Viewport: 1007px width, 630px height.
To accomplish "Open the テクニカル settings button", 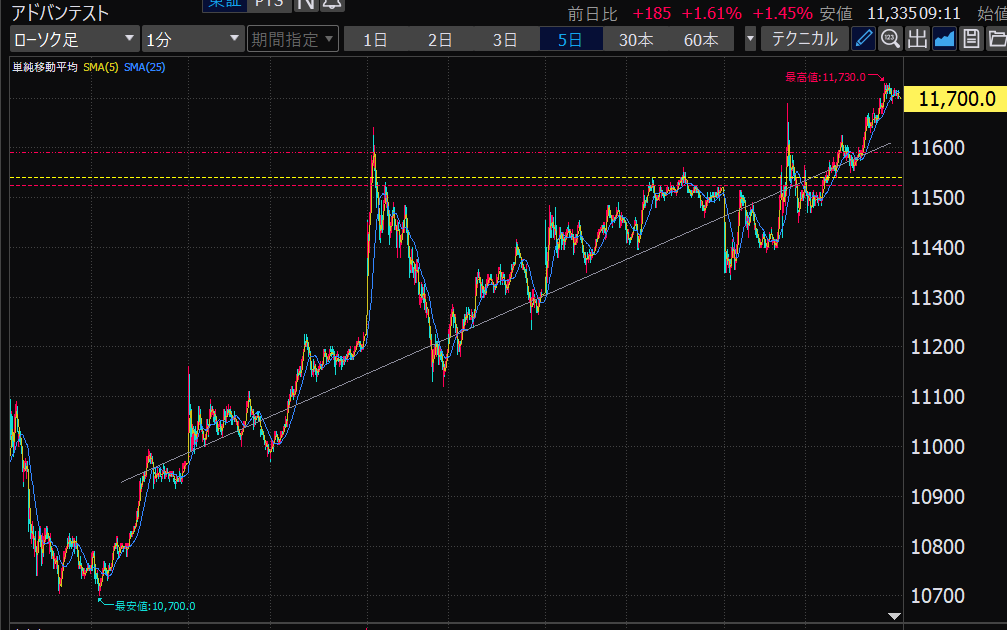I will pos(805,39).
